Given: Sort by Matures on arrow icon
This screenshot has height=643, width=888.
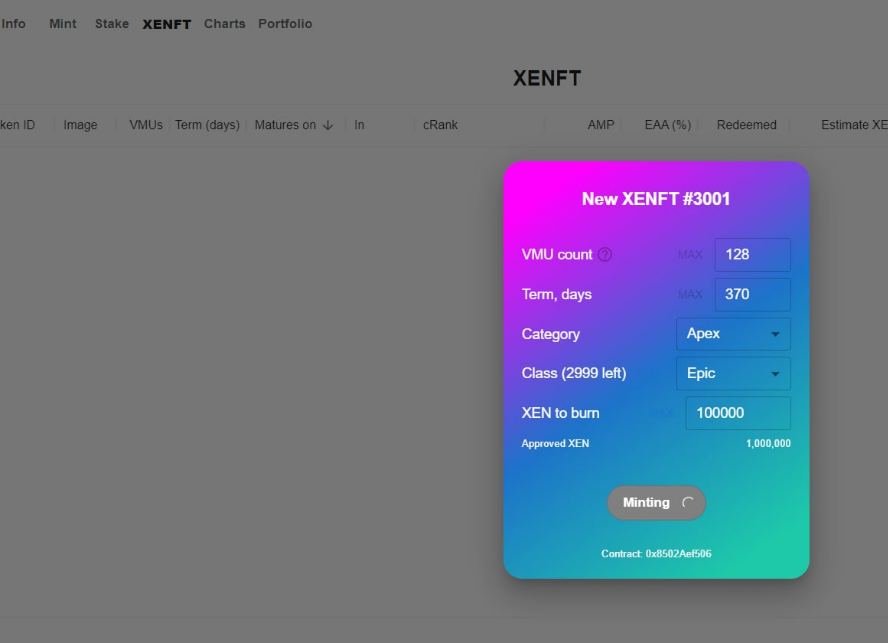Looking at the screenshot, I should click(x=328, y=125).
